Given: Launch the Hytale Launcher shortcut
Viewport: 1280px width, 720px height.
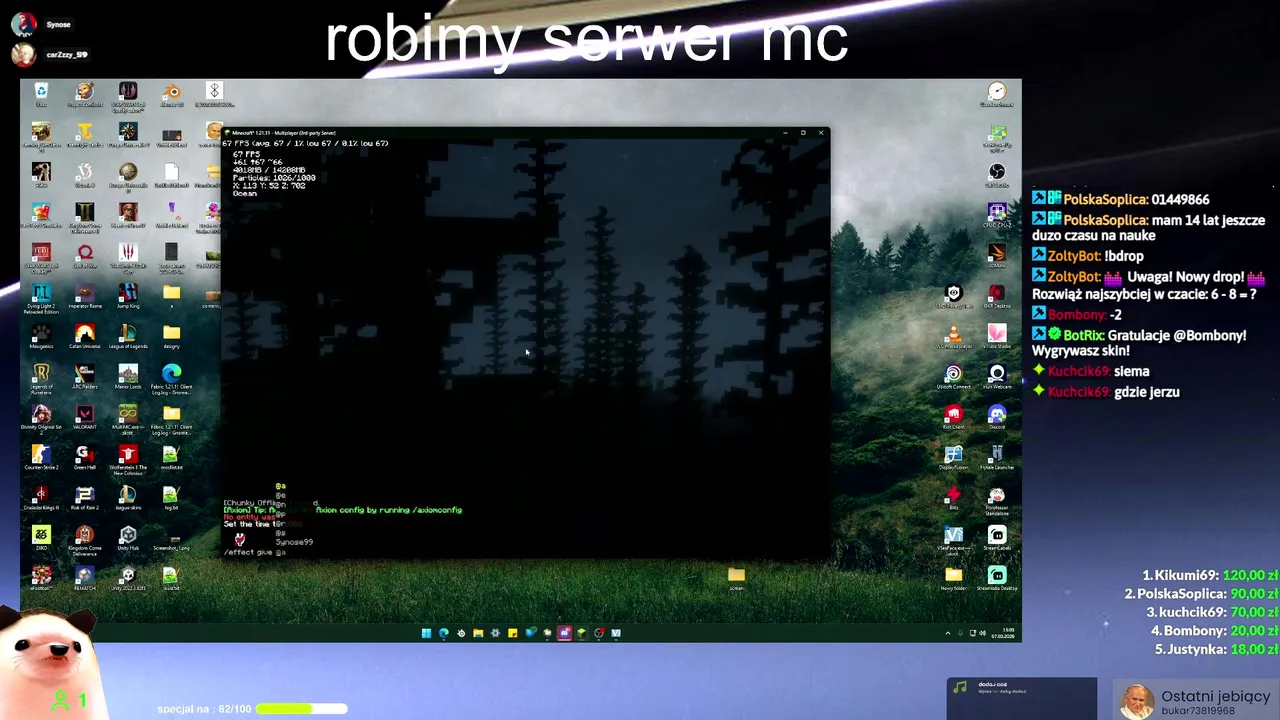Looking at the screenshot, I should pyautogui.click(x=997, y=458).
